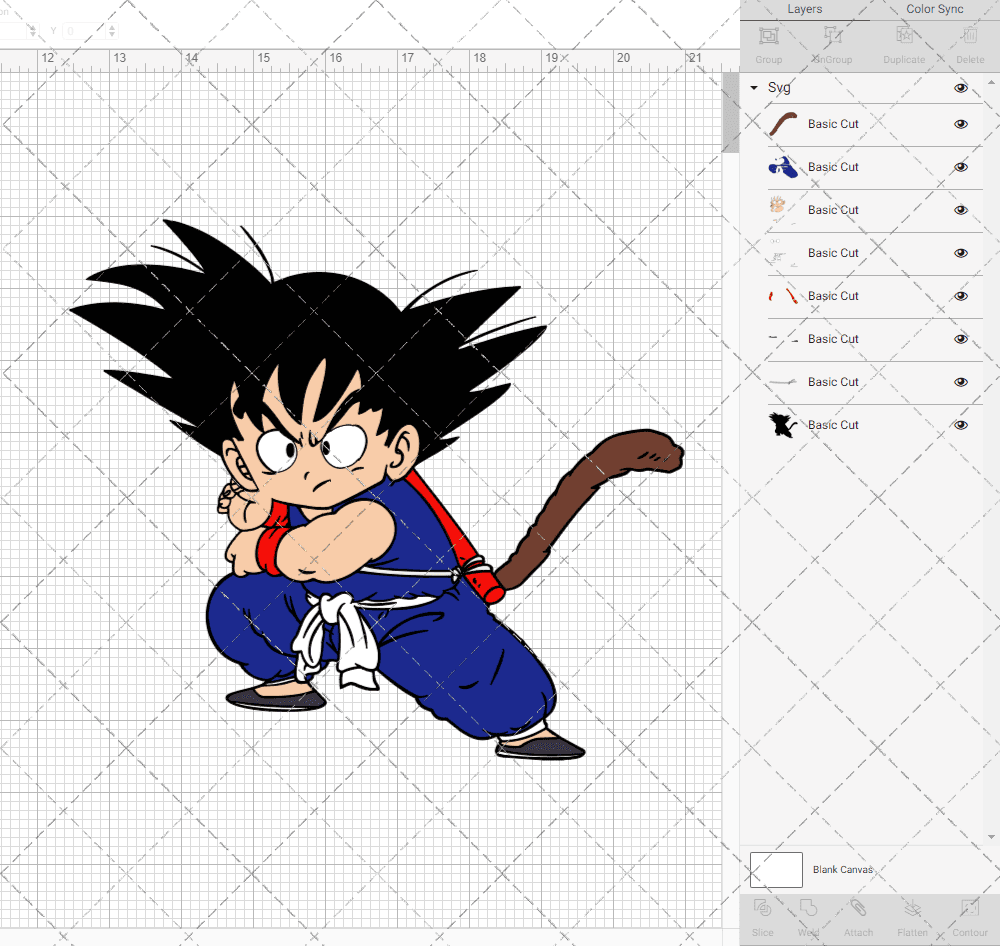1000x946 pixels.
Task: Click the canvas vertical scrollbar thumb
Action: coord(730,112)
